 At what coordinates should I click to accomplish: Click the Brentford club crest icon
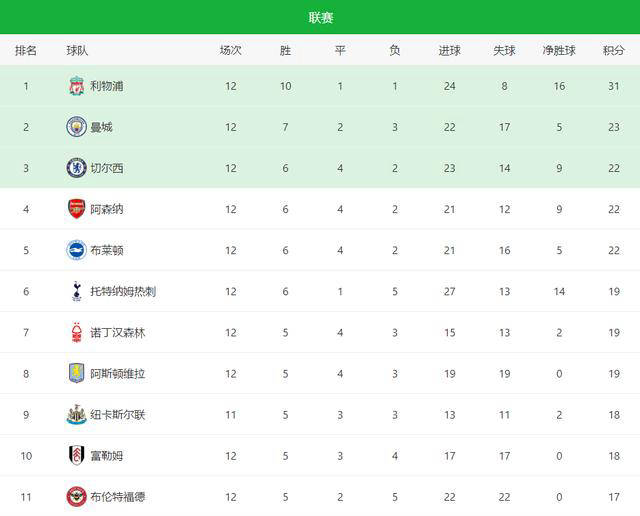point(76,496)
